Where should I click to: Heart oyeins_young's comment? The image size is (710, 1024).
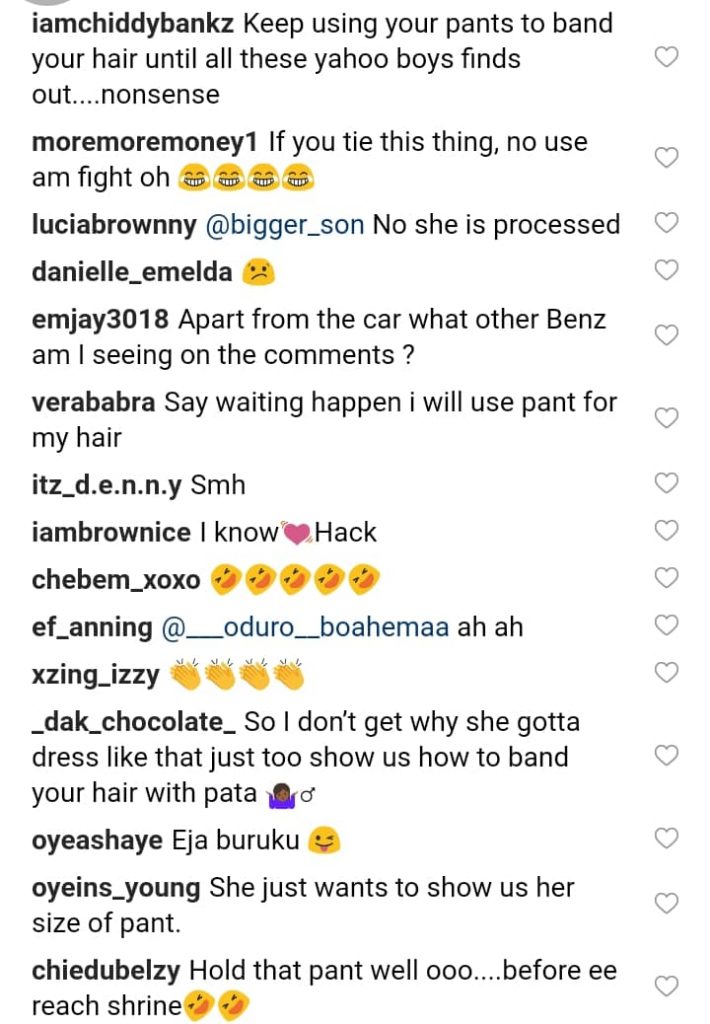665,904
